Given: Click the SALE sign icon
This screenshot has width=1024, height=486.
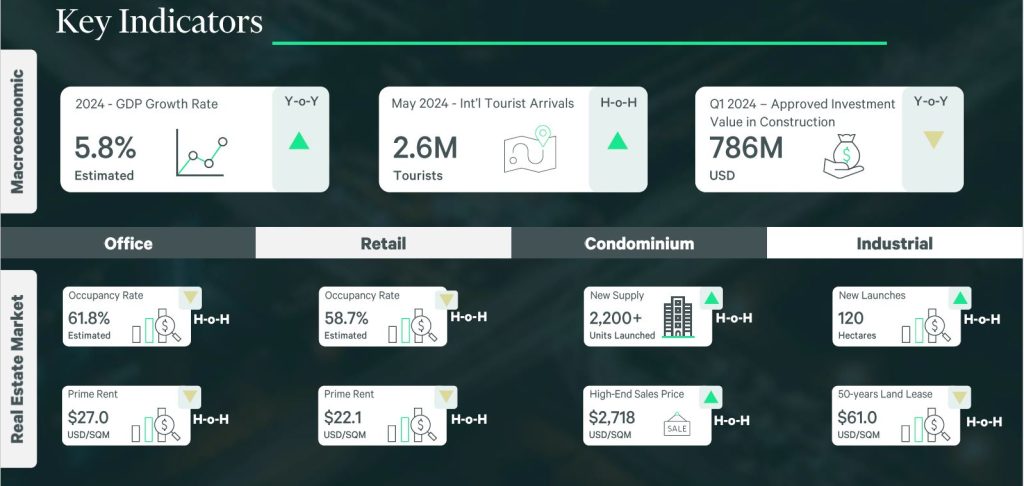Looking at the screenshot, I should [677, 427].
